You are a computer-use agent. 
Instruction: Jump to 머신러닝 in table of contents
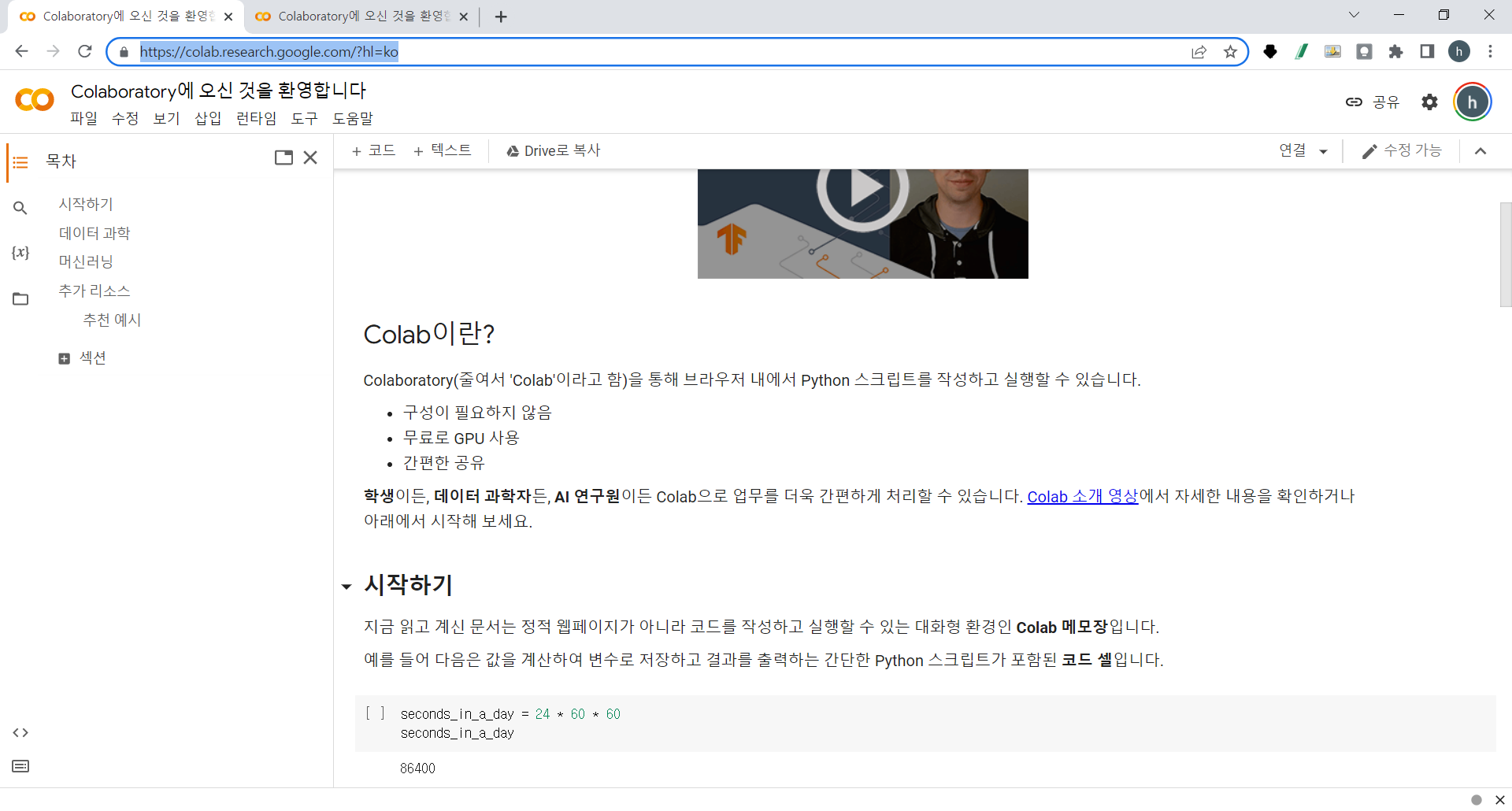[x=86, y=261]
